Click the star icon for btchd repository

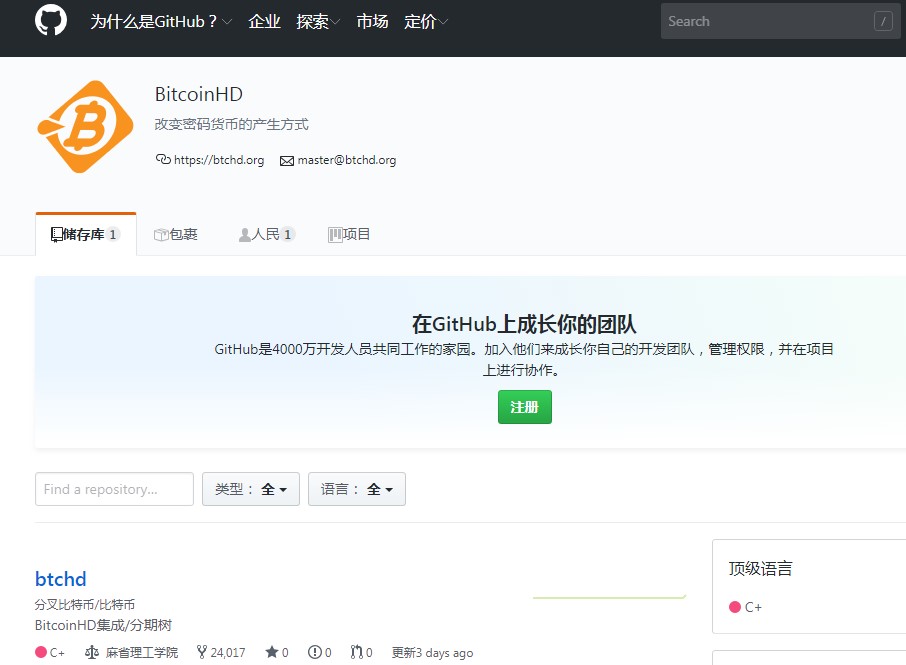(x=272, y=652)
